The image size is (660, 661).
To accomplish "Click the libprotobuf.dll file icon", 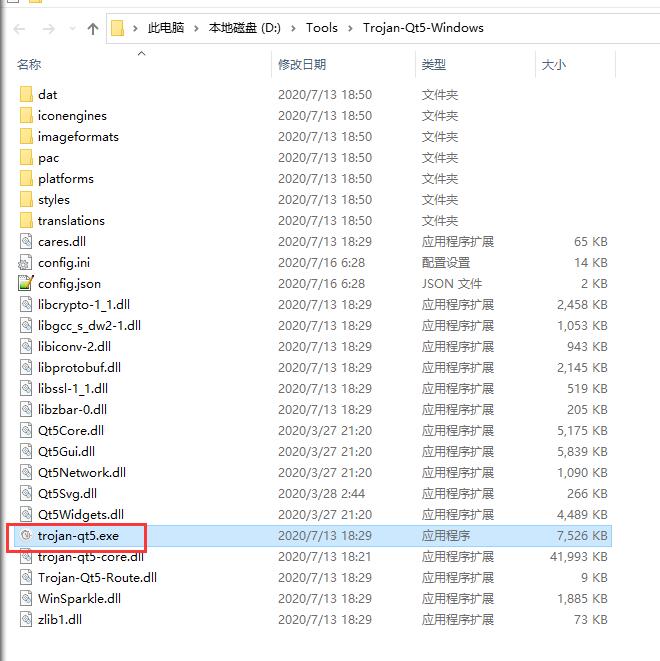I will pyautogui.click(x=26, y=368).
